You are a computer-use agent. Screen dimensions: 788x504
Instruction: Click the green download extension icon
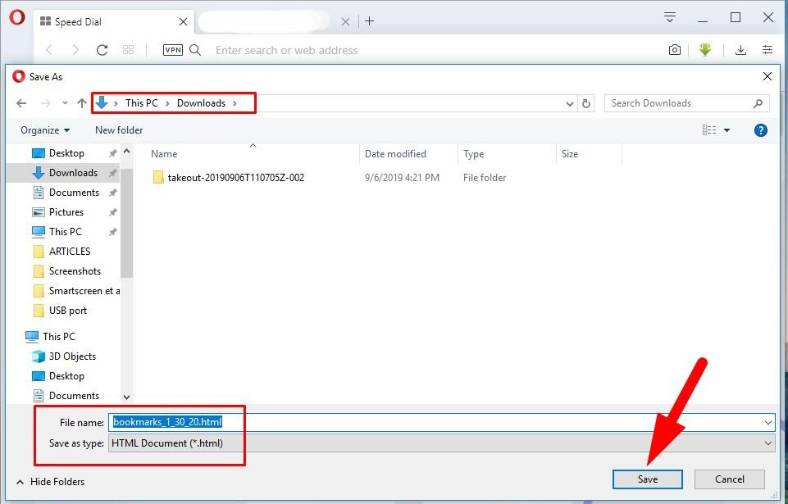(705, 49)
